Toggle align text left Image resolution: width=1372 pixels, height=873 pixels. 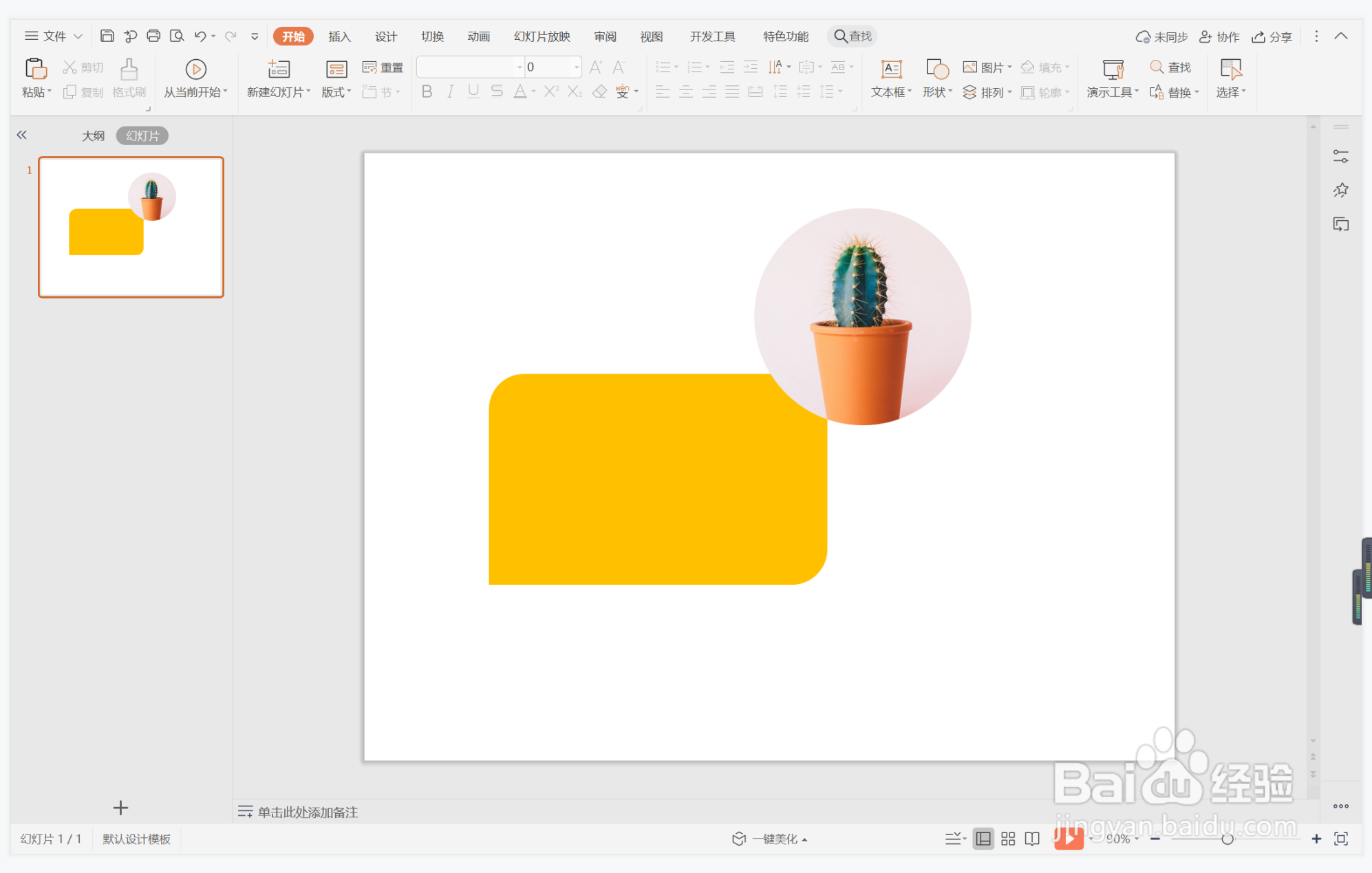[663, 91]
